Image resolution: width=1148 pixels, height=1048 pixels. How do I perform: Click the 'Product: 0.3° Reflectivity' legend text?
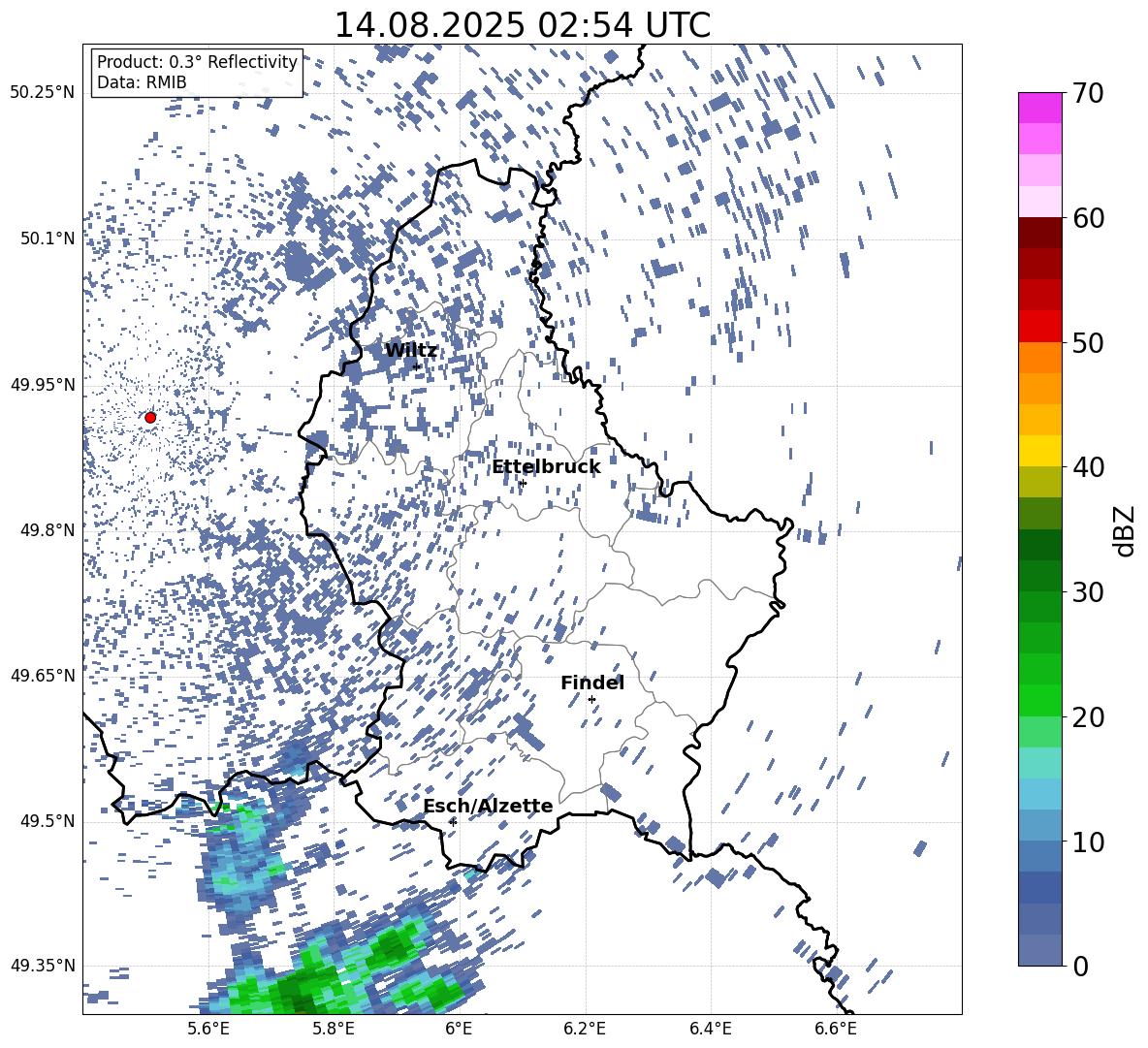click(x=197, y=61)
